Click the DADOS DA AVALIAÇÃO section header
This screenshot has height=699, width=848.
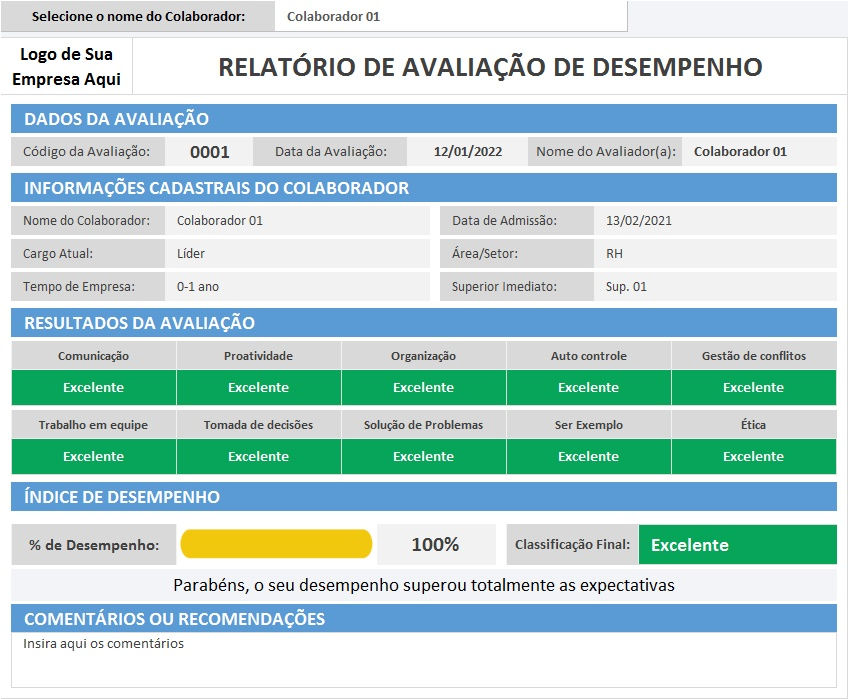[424, 117]
